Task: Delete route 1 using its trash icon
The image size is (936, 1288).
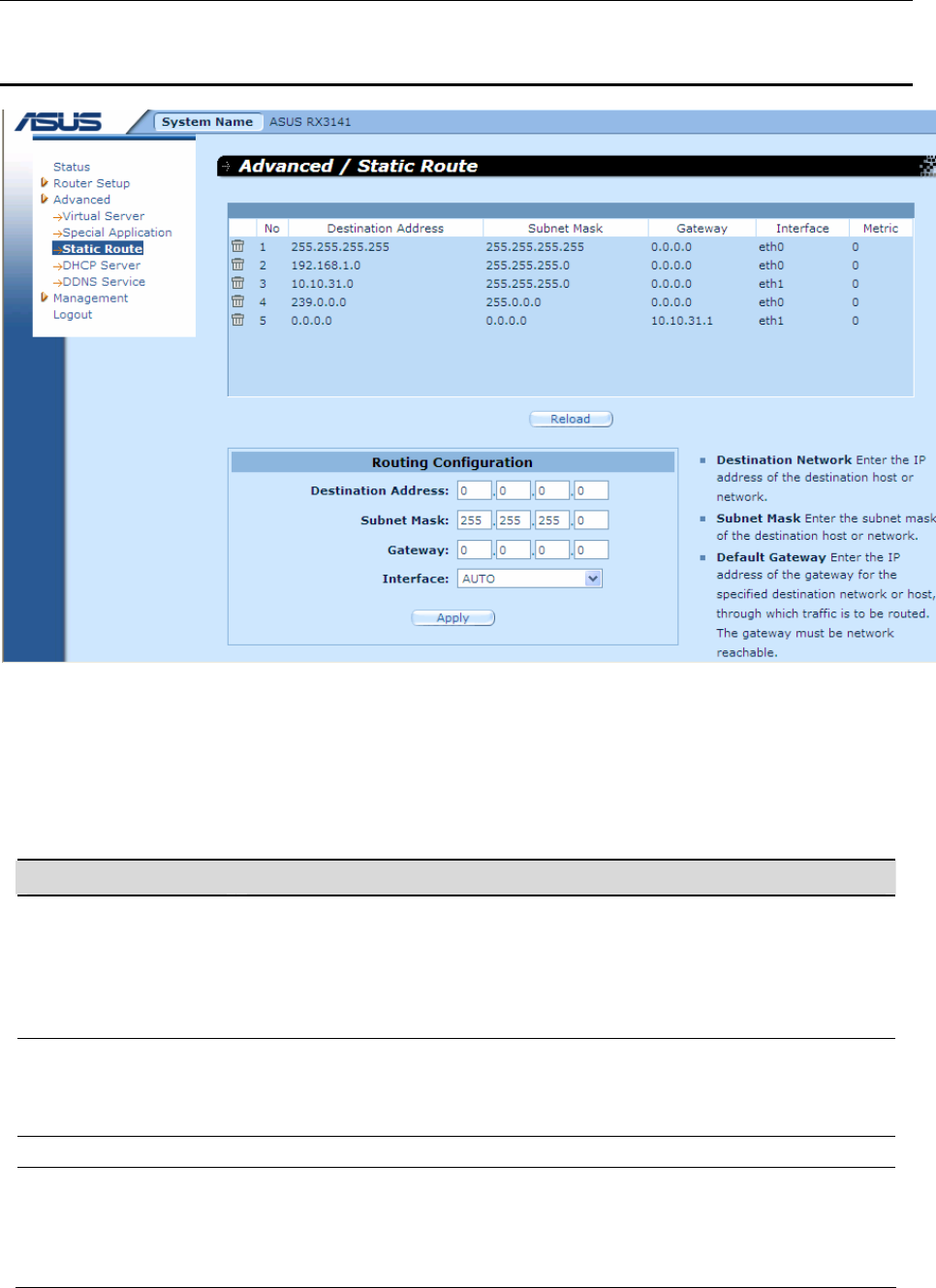Action: tap(237, 246)
